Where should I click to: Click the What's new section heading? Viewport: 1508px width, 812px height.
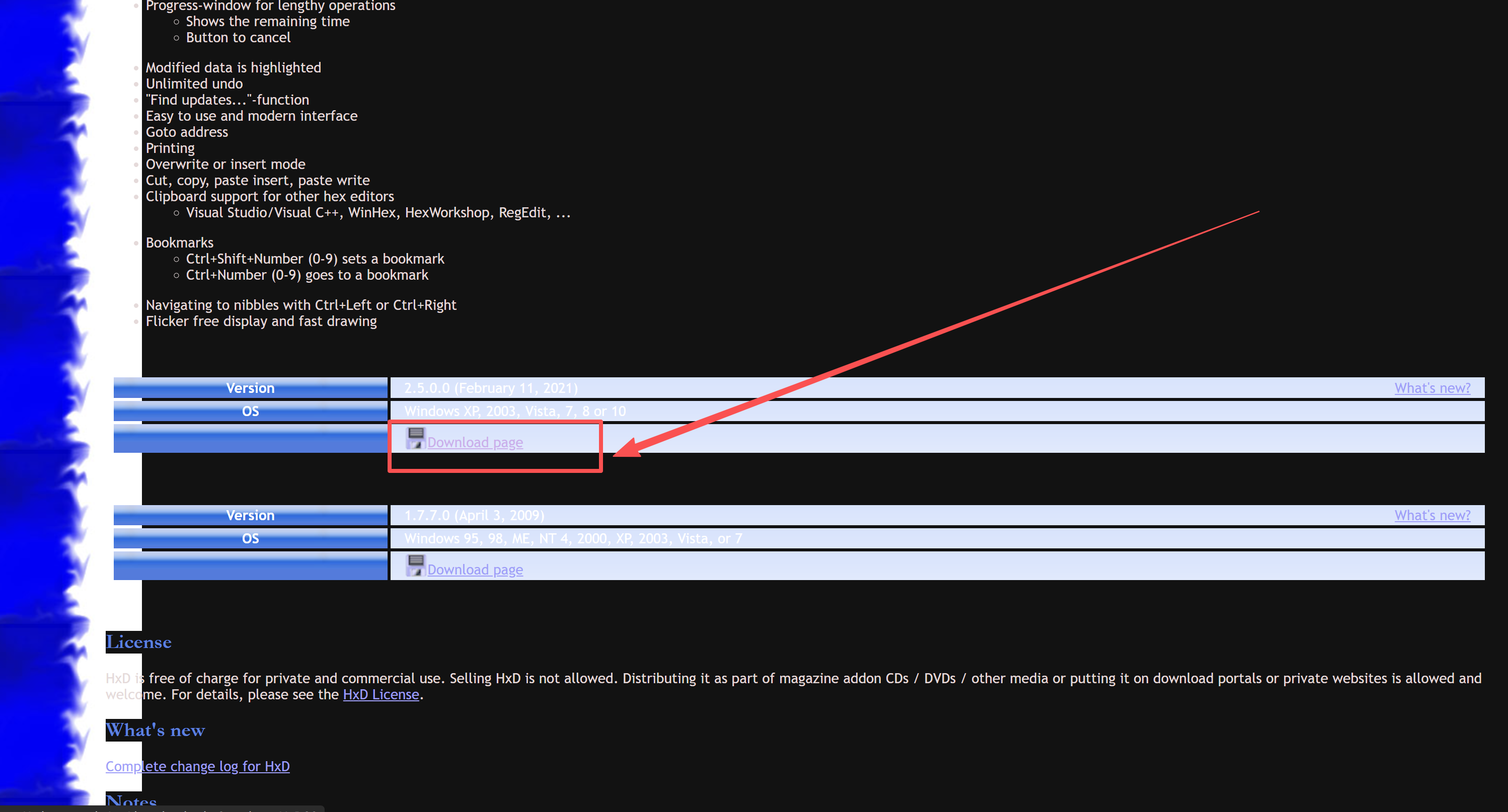pos(155,730)
